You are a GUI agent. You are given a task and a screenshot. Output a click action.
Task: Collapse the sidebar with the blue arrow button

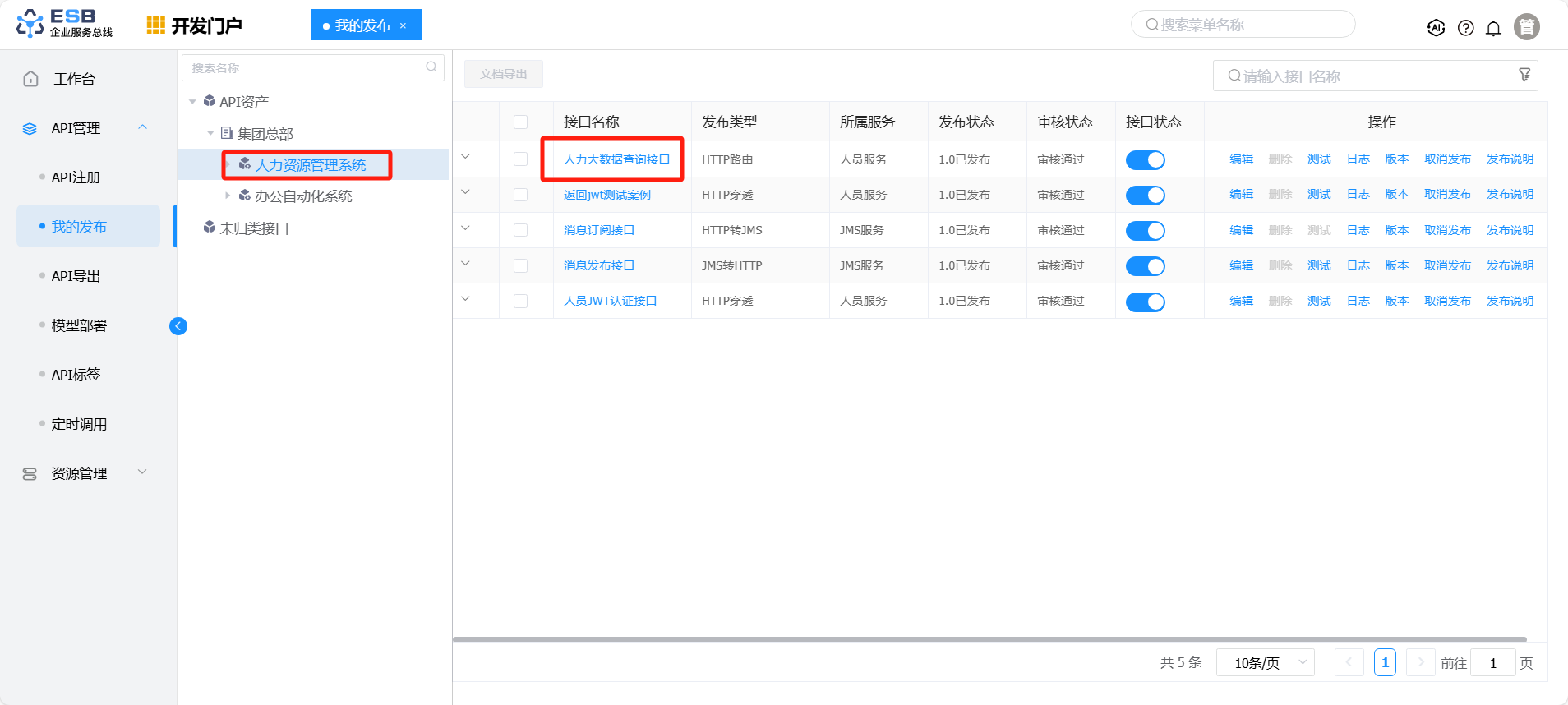[x=178, y=326]
